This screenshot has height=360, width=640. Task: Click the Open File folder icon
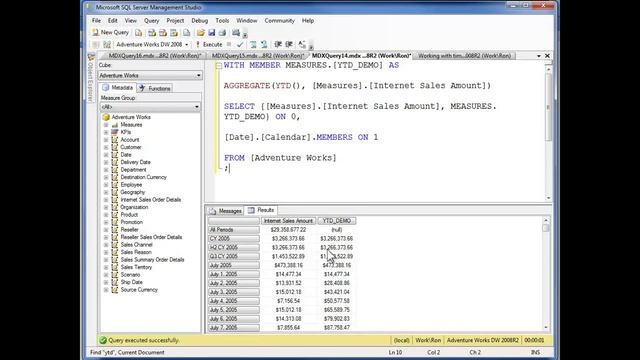click(200, 33)
